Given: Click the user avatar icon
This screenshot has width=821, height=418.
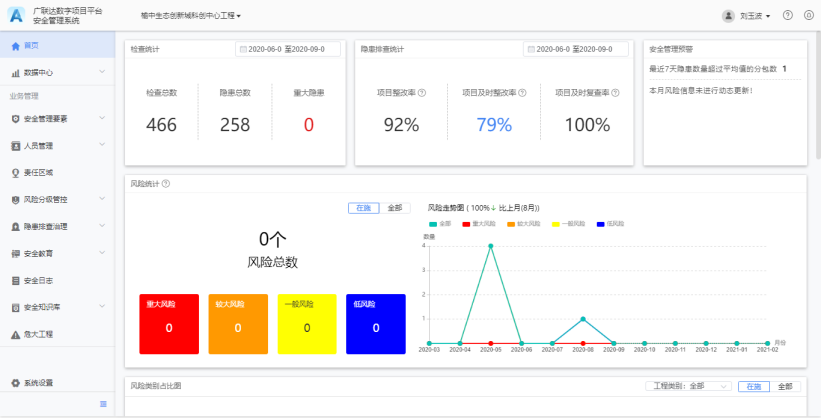Looking at the screenshot, I should (x=728, y=16).
